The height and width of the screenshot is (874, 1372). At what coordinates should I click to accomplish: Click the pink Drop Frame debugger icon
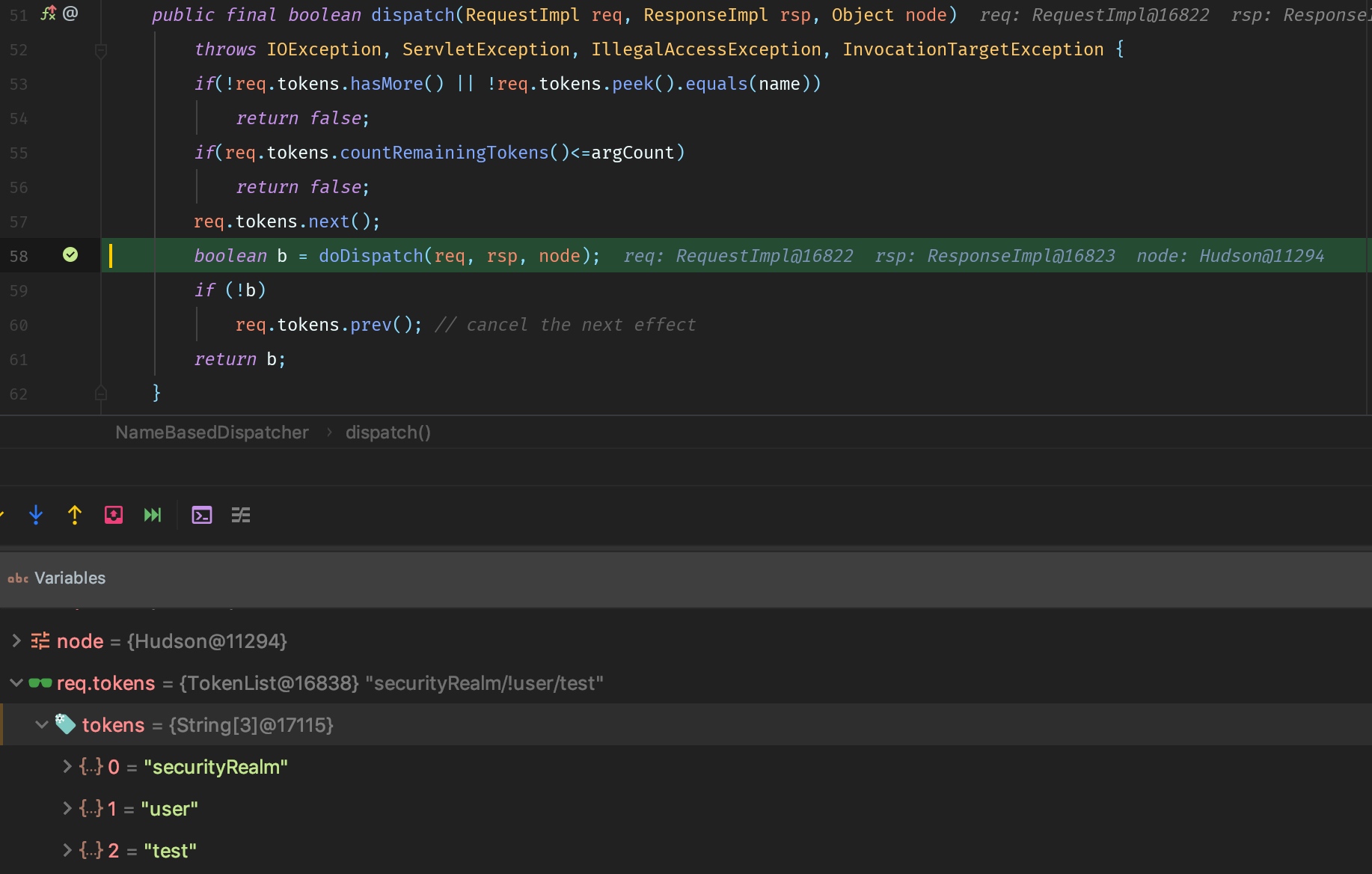(114, 515)
